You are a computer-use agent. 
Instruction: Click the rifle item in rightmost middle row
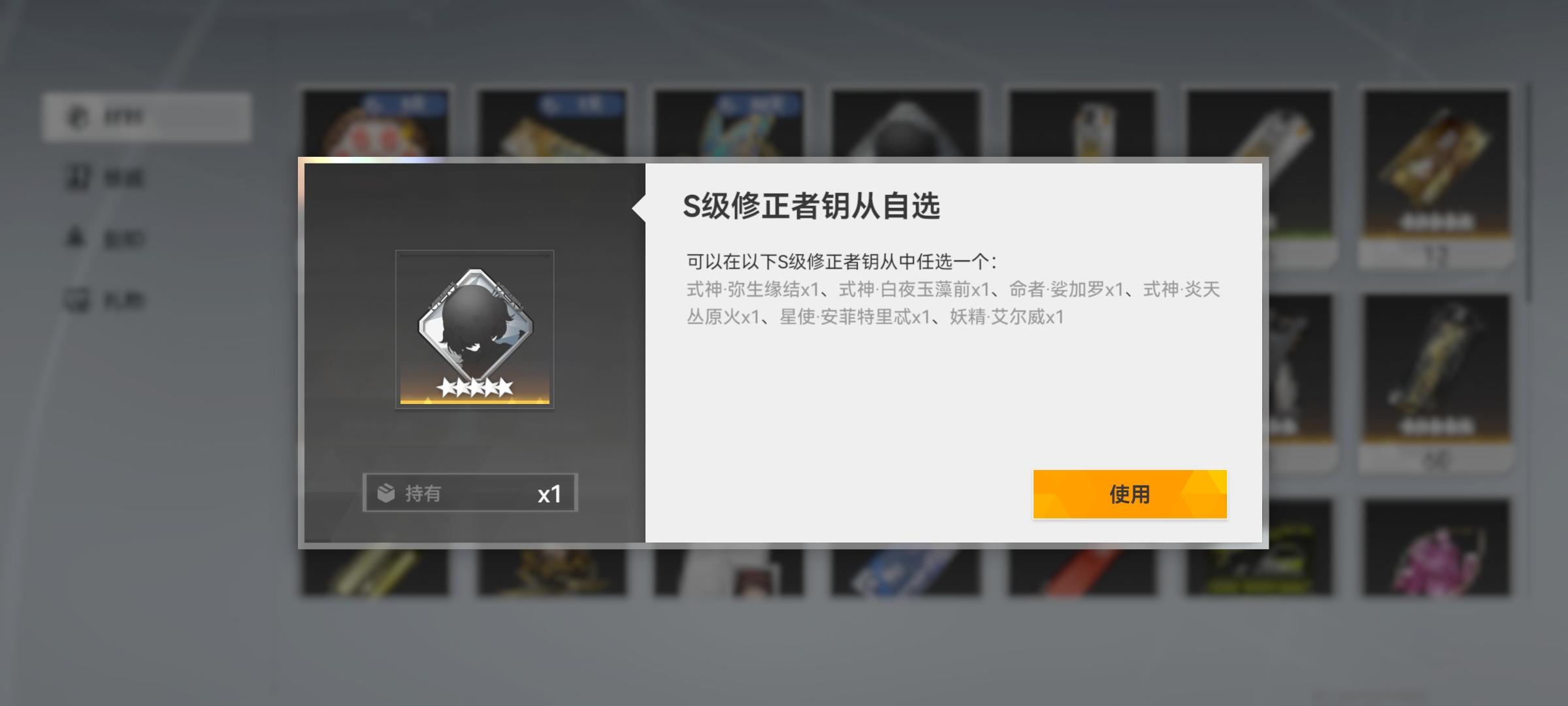coord(1437,382)
